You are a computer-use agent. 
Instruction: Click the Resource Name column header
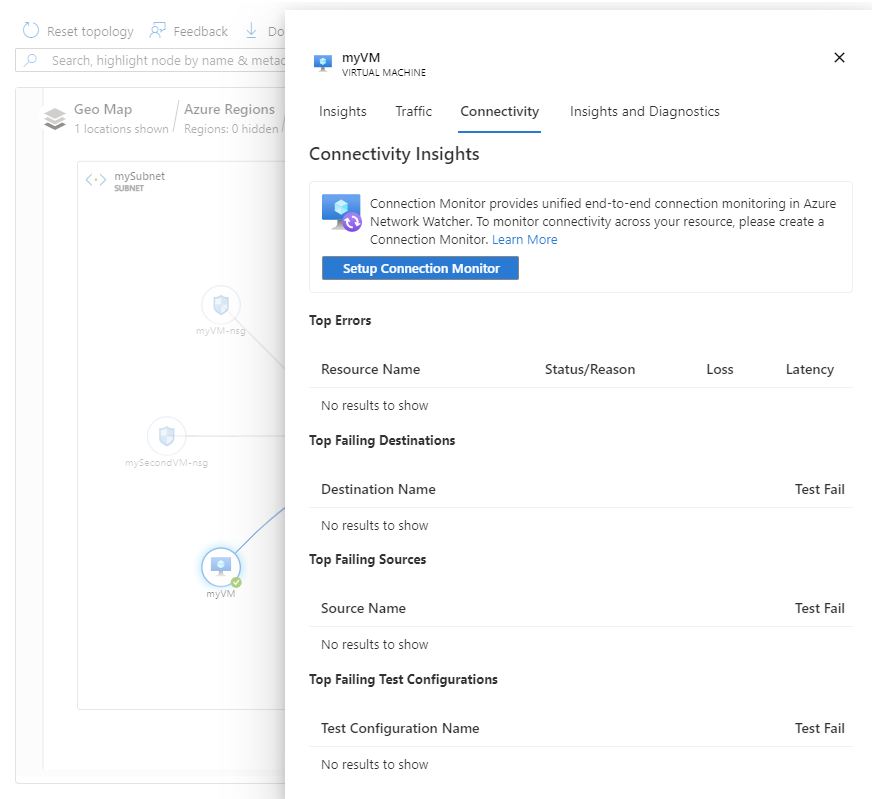pyautogui.click(x=370, y=369)
